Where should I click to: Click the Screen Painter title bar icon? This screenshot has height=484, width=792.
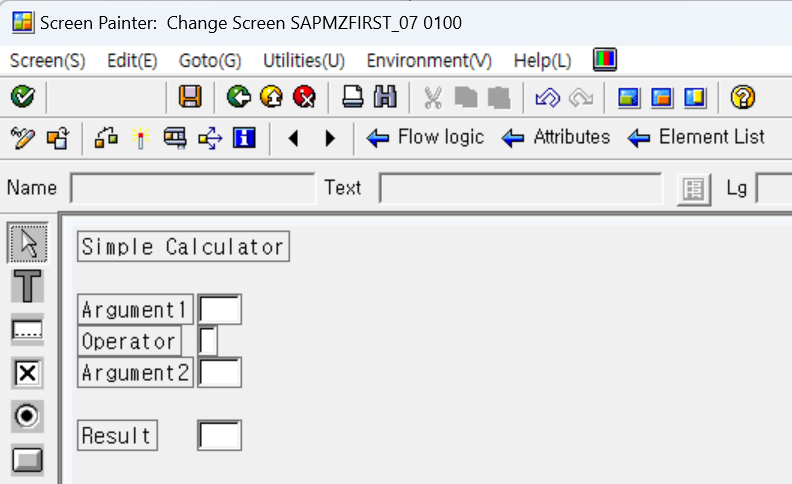23,22
